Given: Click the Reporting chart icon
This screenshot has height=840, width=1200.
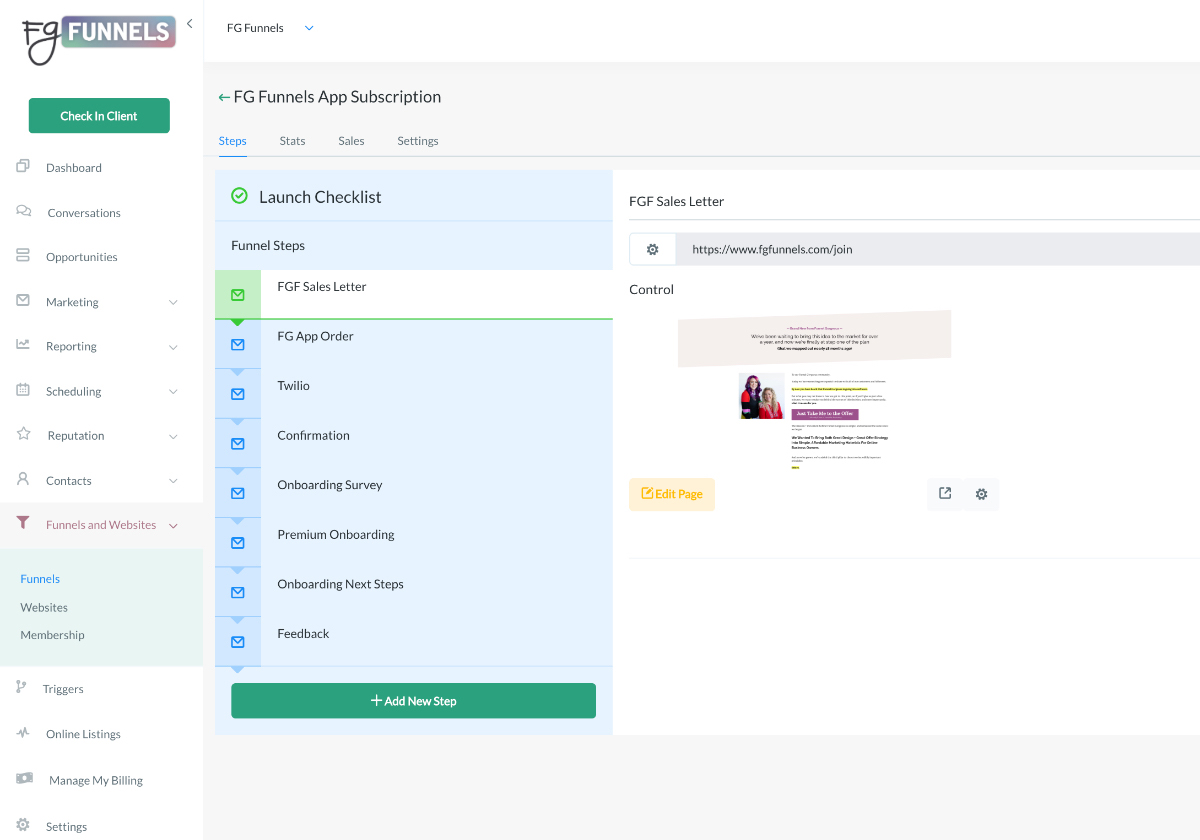Looking at the screenshot, I should coord(23,345).
